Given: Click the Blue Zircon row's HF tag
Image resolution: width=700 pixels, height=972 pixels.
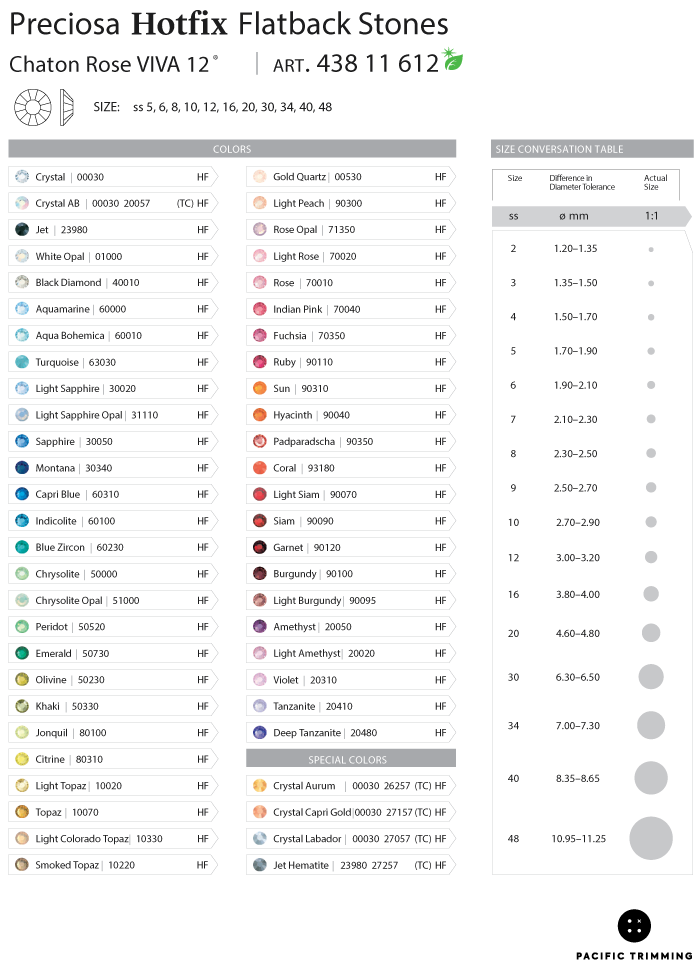Looking at the screenshot, I should tap(203, 547).
